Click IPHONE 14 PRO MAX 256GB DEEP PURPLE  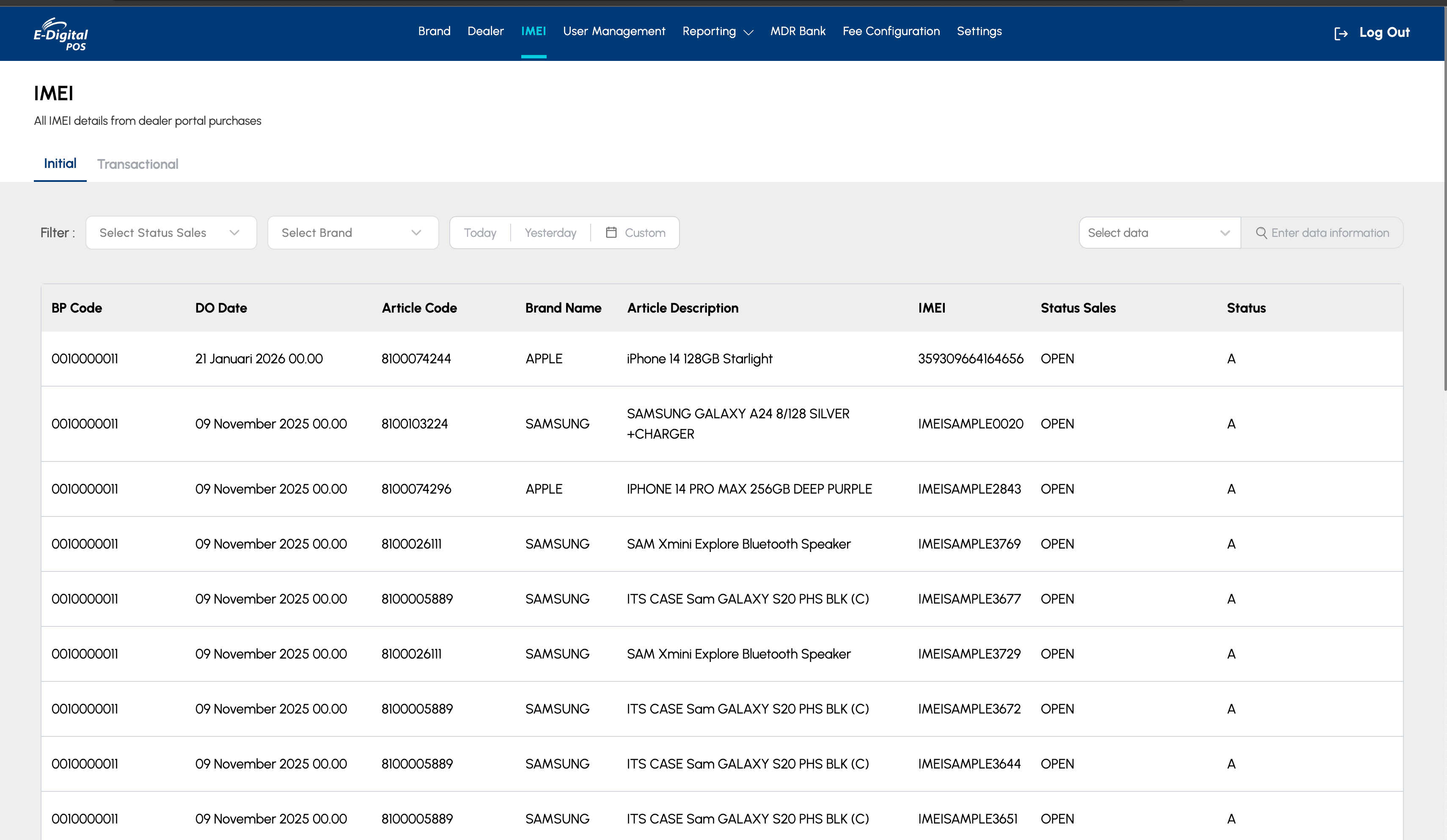coord(749,489)
